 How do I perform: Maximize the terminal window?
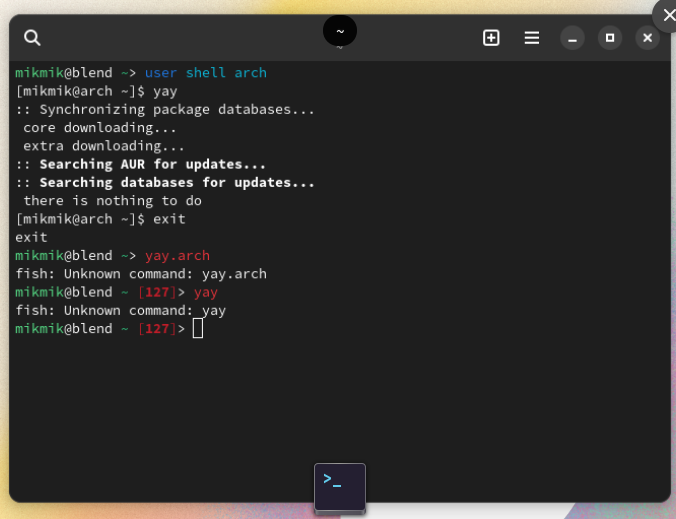610,38
